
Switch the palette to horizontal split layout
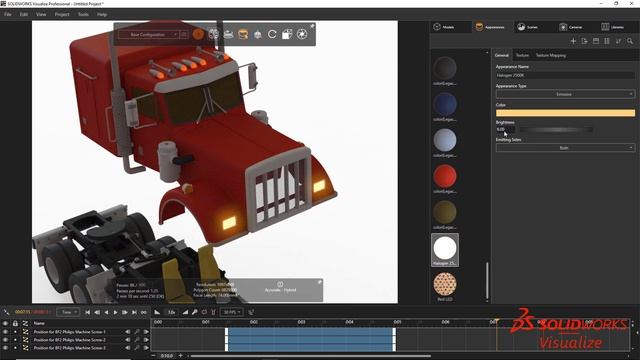point(596,41)
